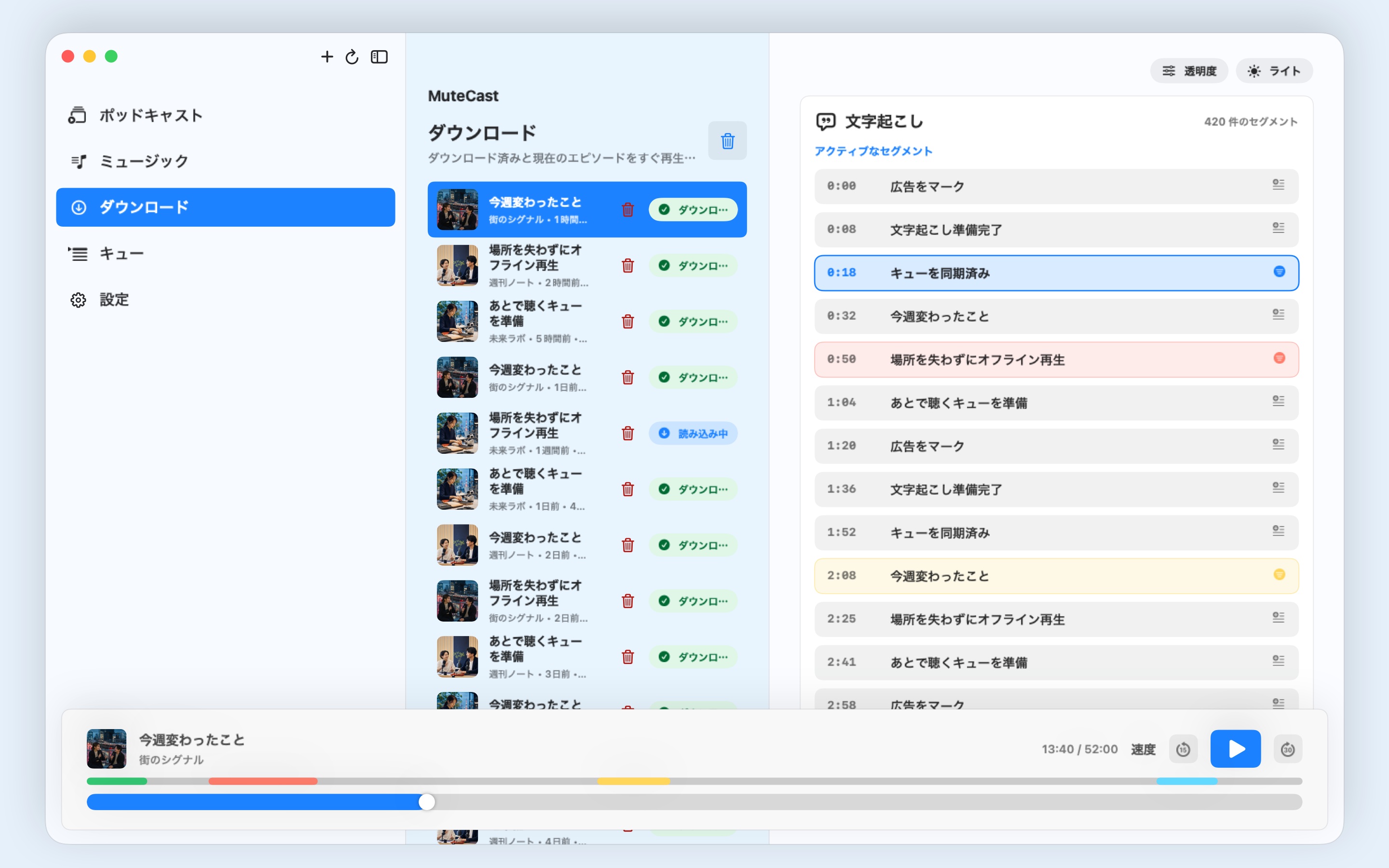Click list icon on 2:25 segment

[x=1278, y=617]
